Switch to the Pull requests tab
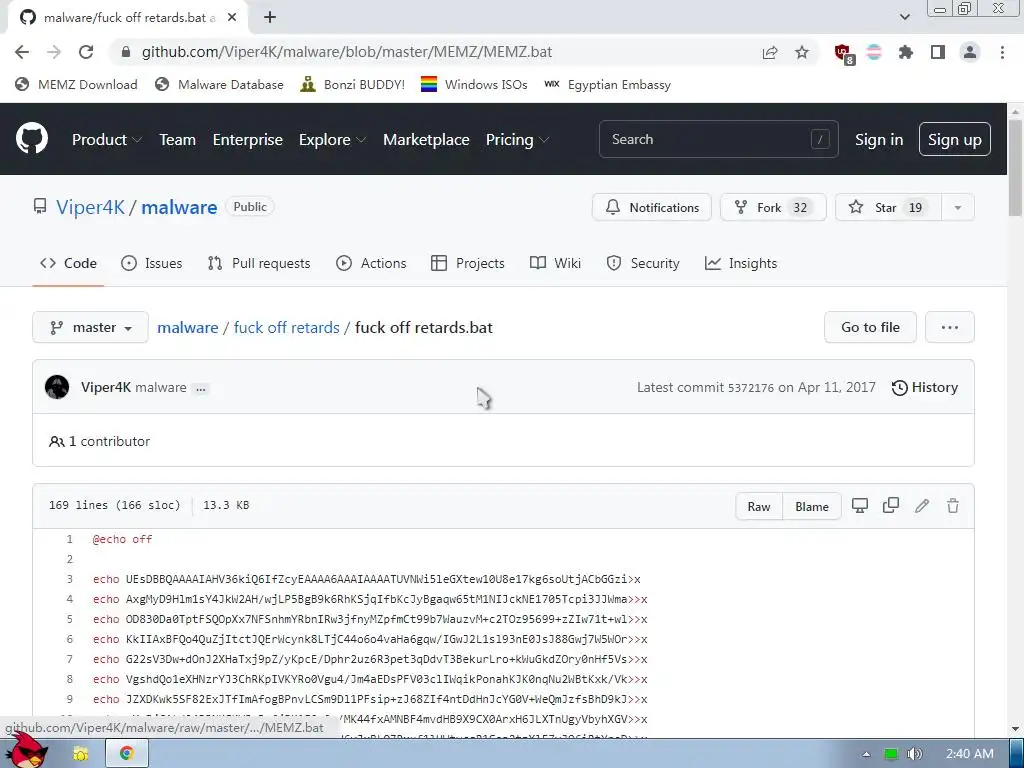 click(x=259, y=263)
